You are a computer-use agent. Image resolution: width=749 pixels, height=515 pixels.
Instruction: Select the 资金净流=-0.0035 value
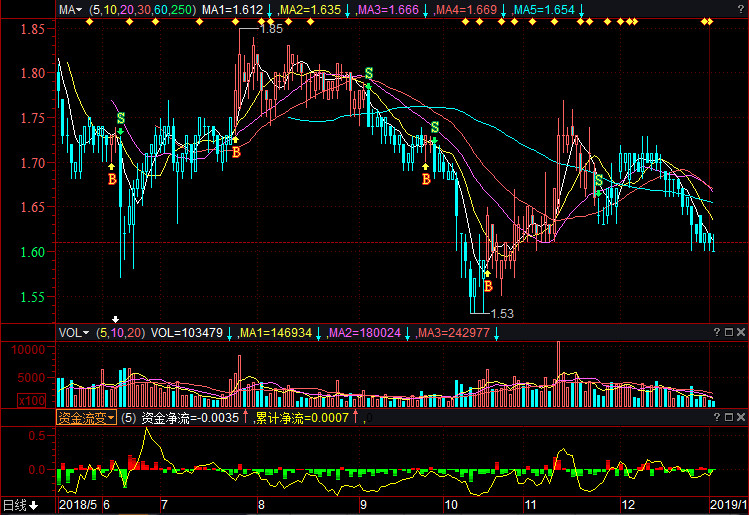tap(190, 418)
